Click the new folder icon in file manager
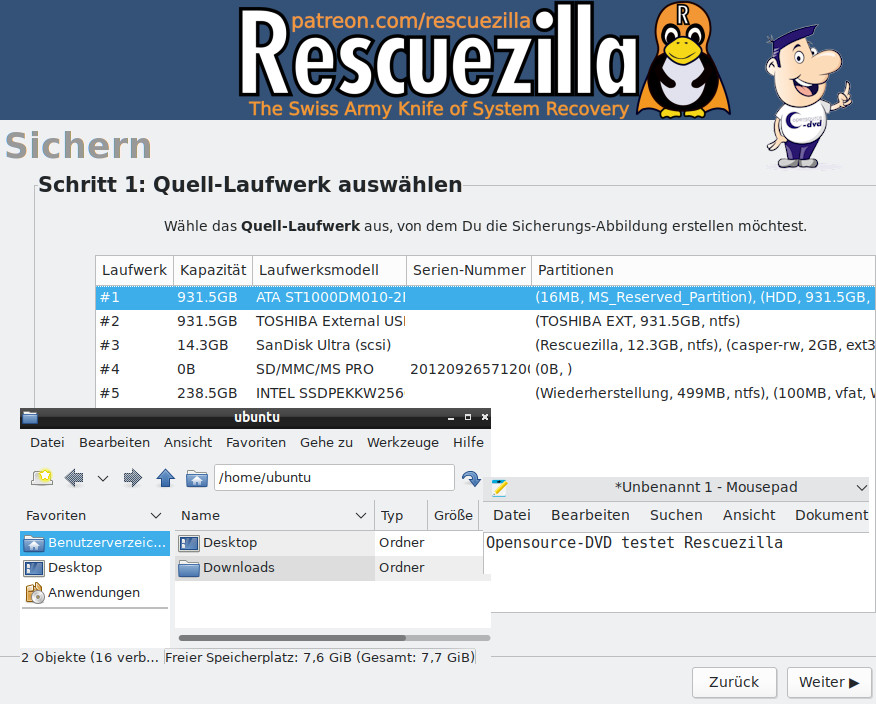The image size is (876, 704). click(x=41, y=478)
